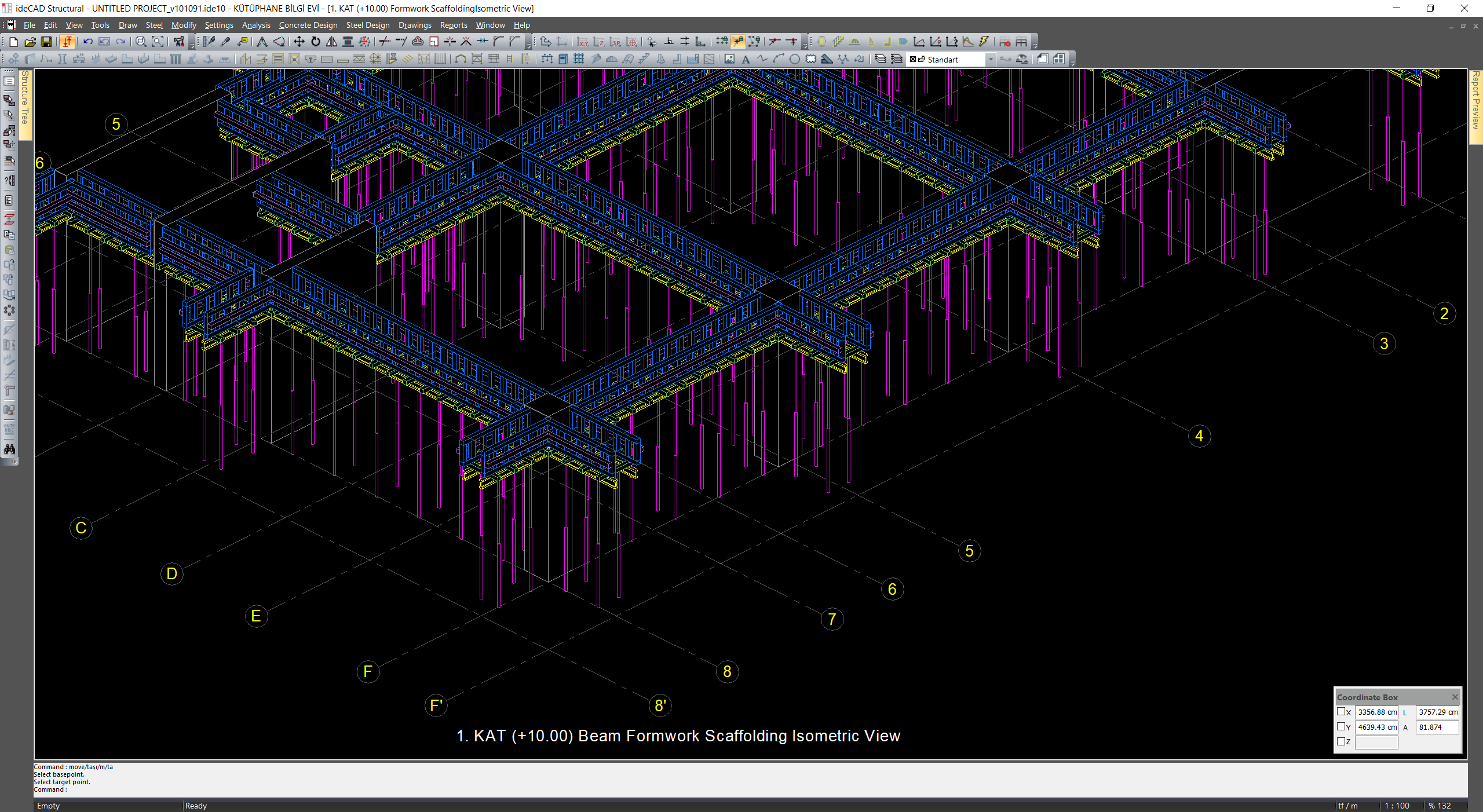This screenshot has width=1483, height=812.
Task: Open the Modify menu
Action: click(184, 25)
